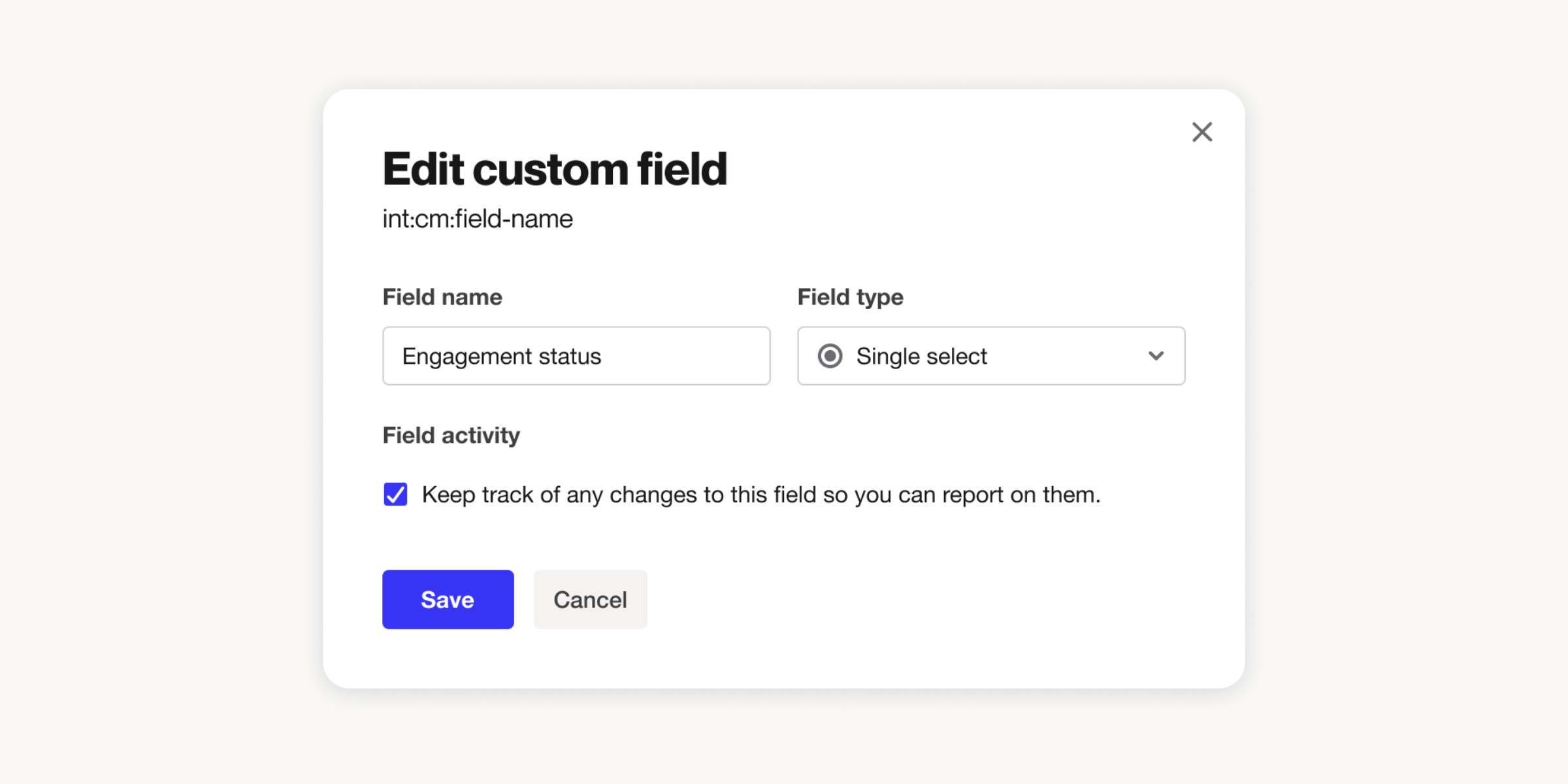Click the 'Field name' label

(442, 297)
